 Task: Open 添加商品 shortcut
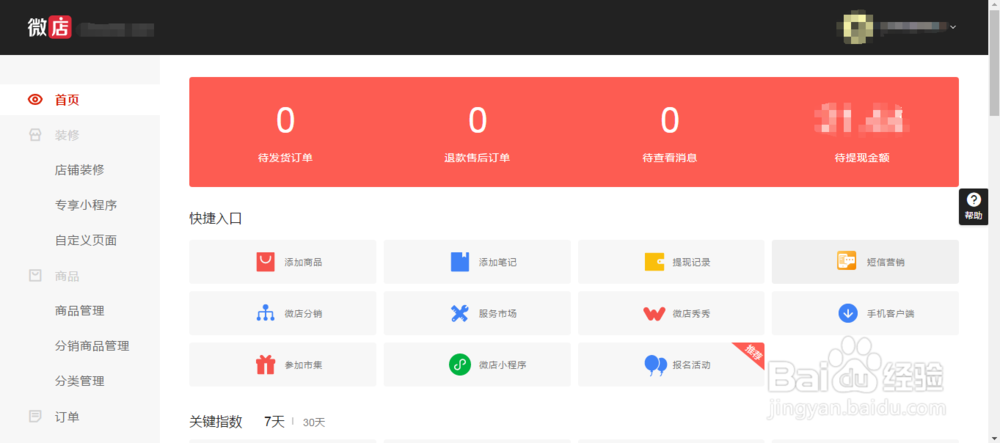tap(283, 262)
